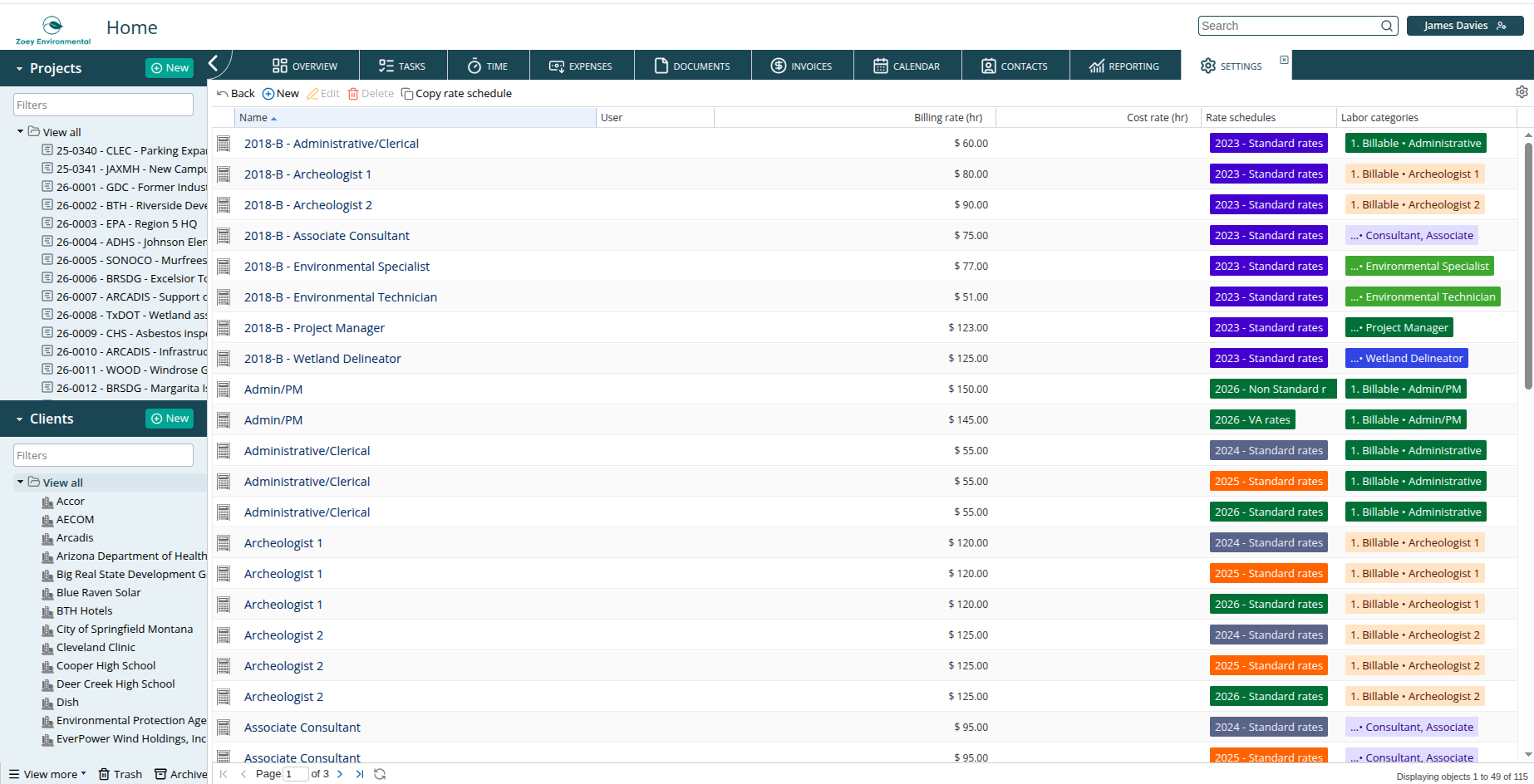
Task: Click the vertical scrollbar of the rates list
Action: tap(1528, 266)
